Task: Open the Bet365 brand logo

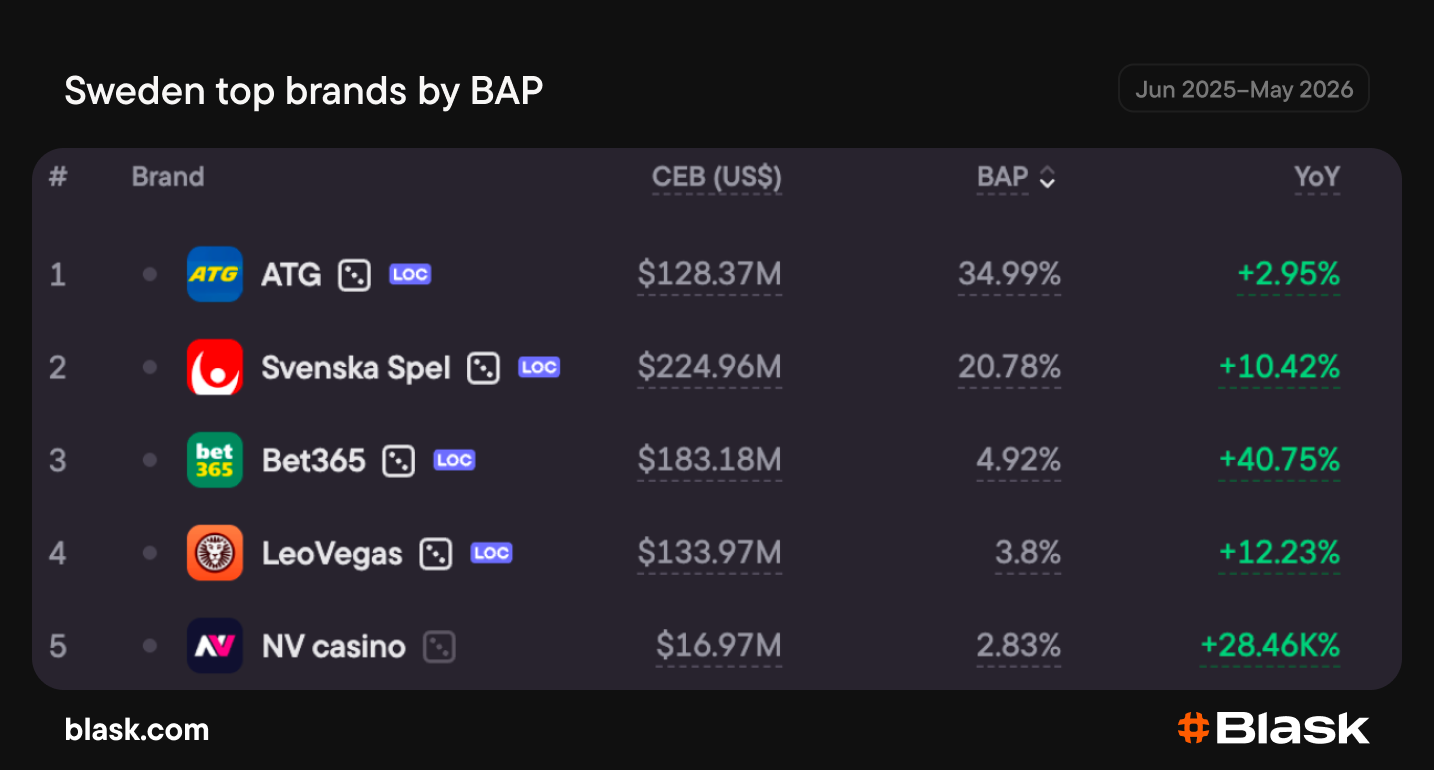Action: click(x=215, y=460)
